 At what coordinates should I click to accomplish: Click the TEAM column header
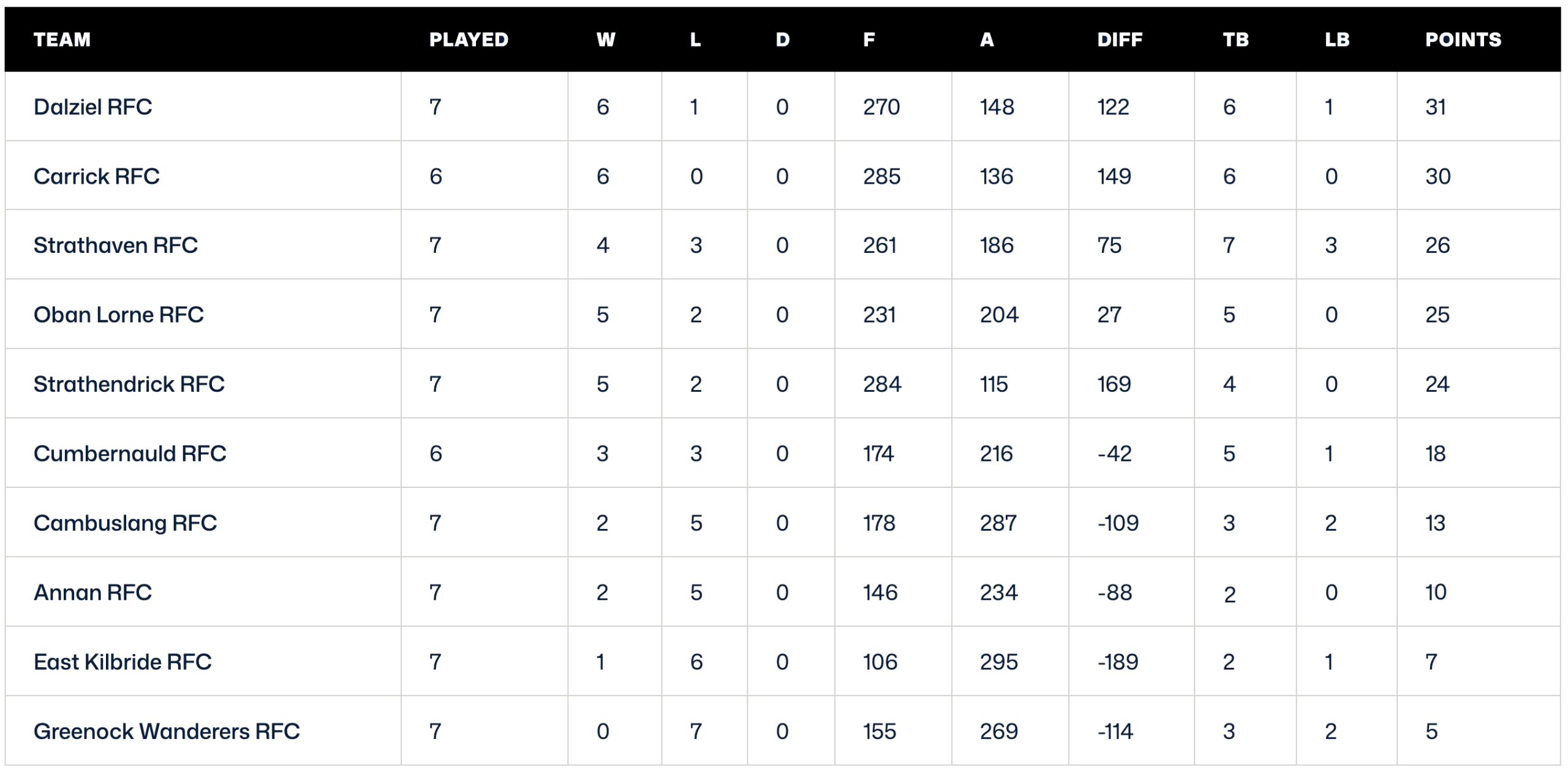coord(62,40)
